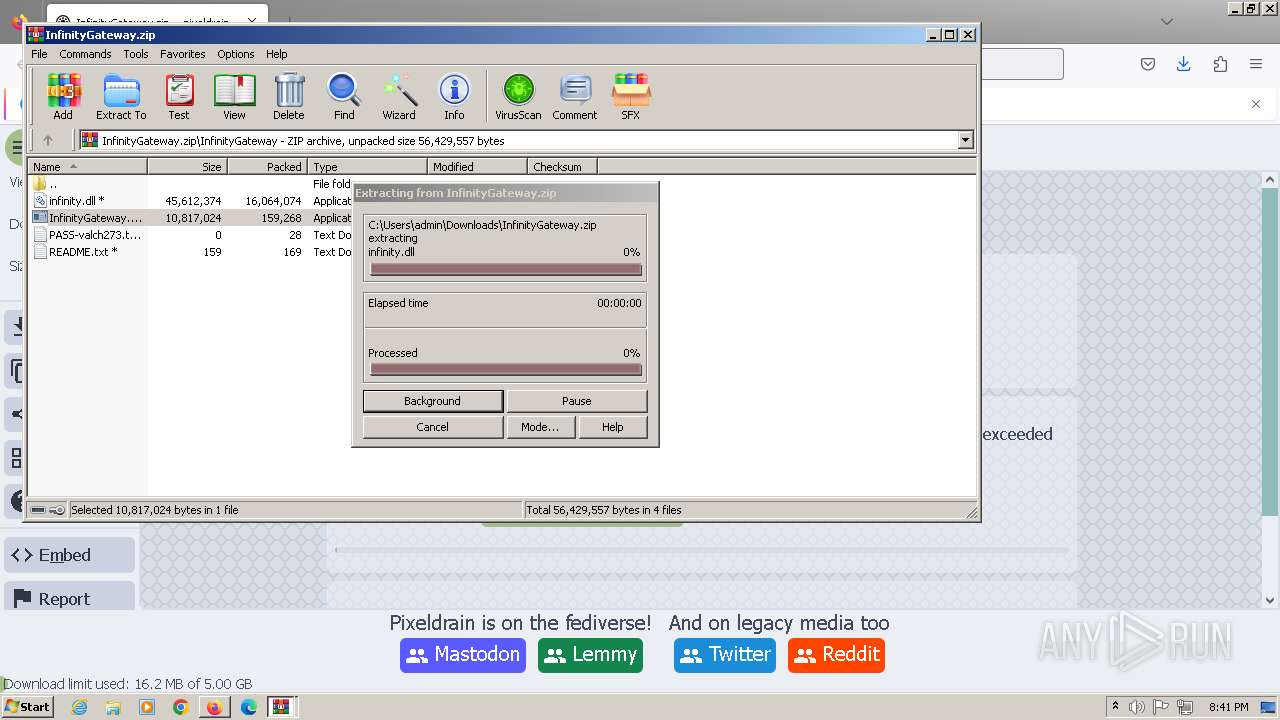Click the taskbar clock showing 8:41 PM
The height and width of the screenshot is (720, 1280).
tap(1228, 707)
